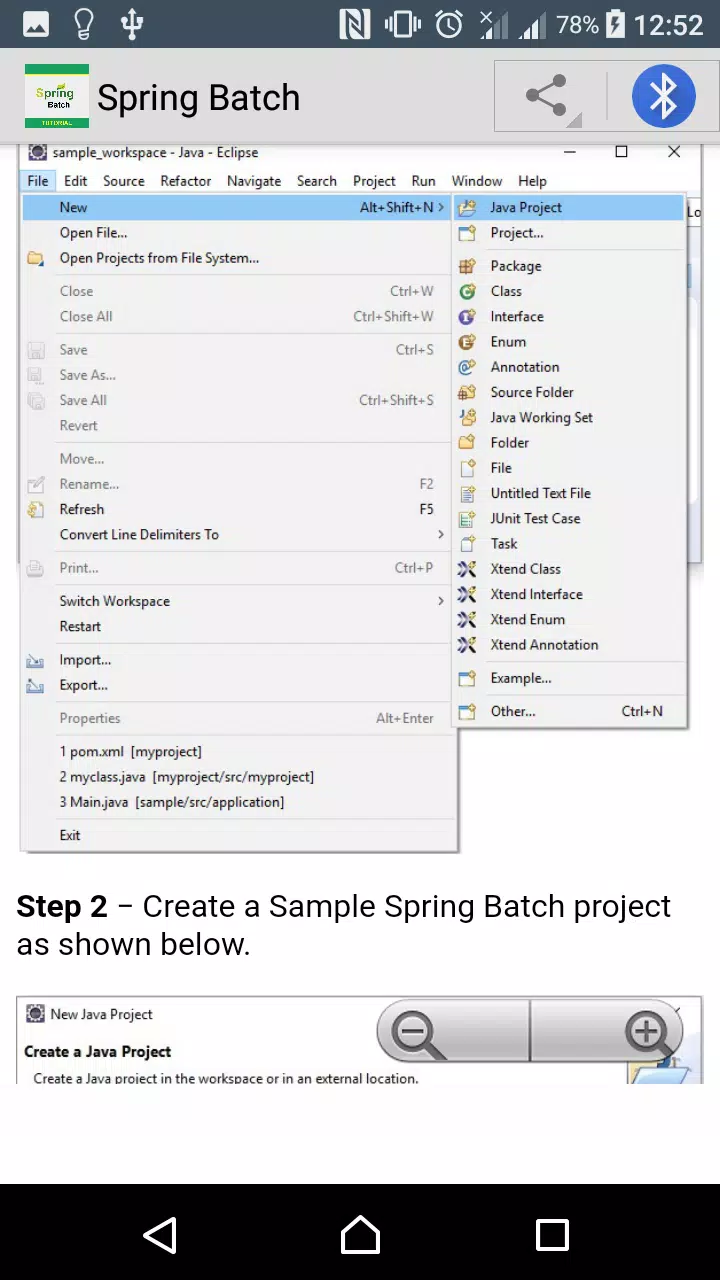Open the File menu
The width and height of the screenshot is (720, 1280).
tap(38, 181)
